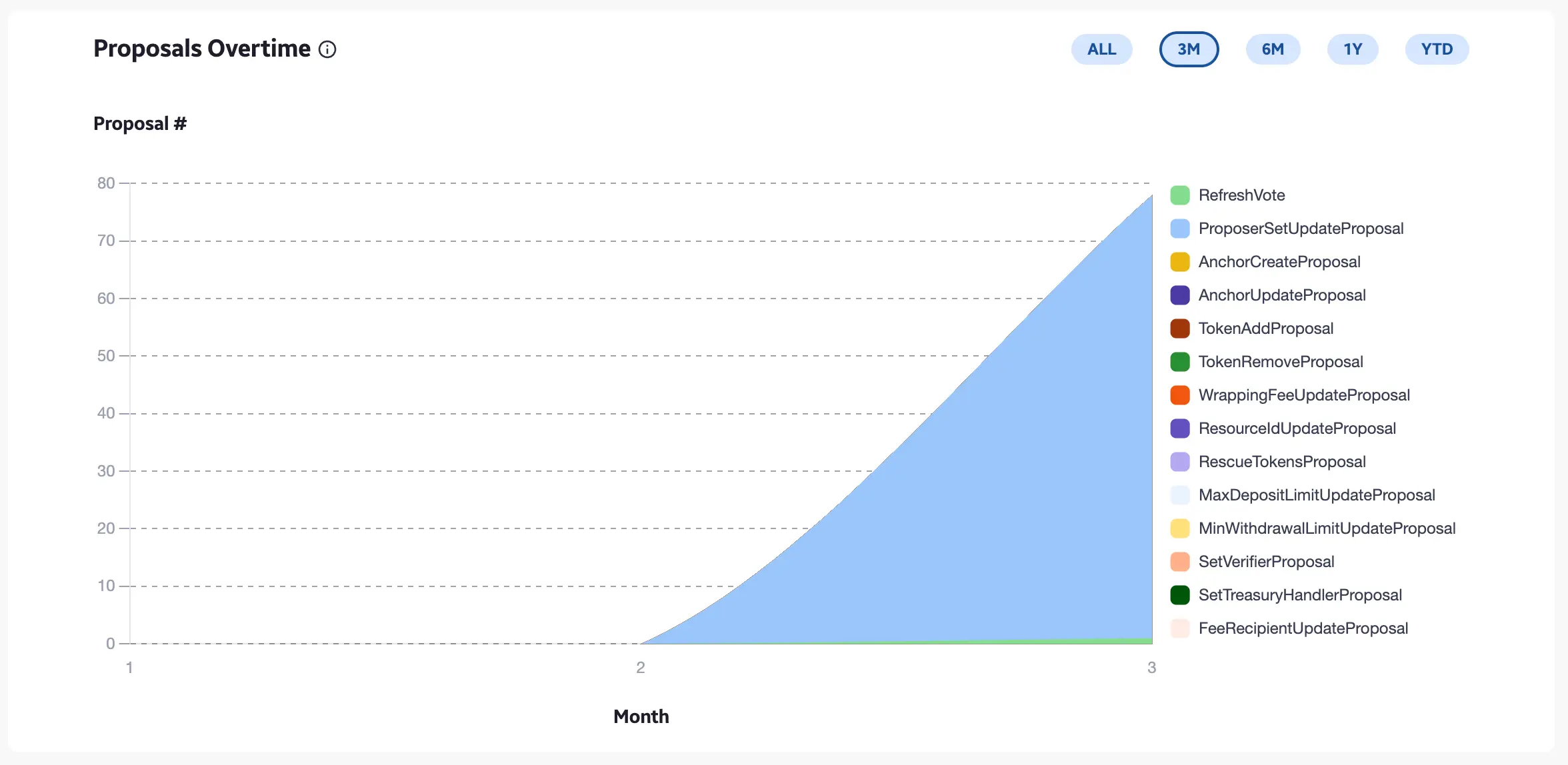Toggle the MinWithdrawalLimitUpdateProposal legend label

1327,528
